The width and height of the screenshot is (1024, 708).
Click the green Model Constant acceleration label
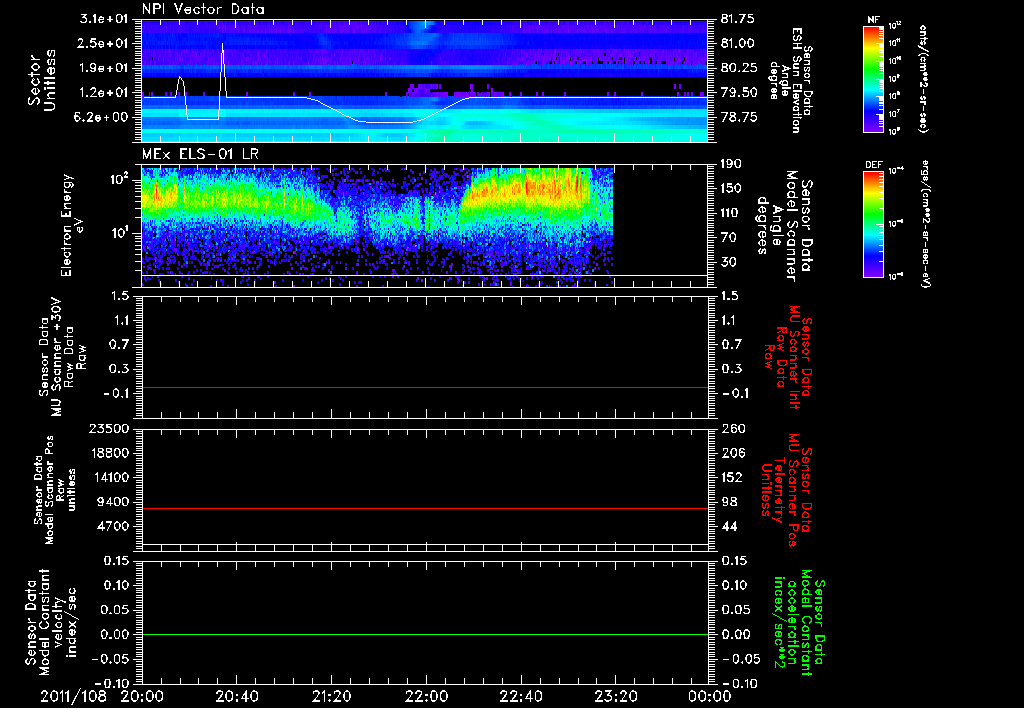point(799,622)
